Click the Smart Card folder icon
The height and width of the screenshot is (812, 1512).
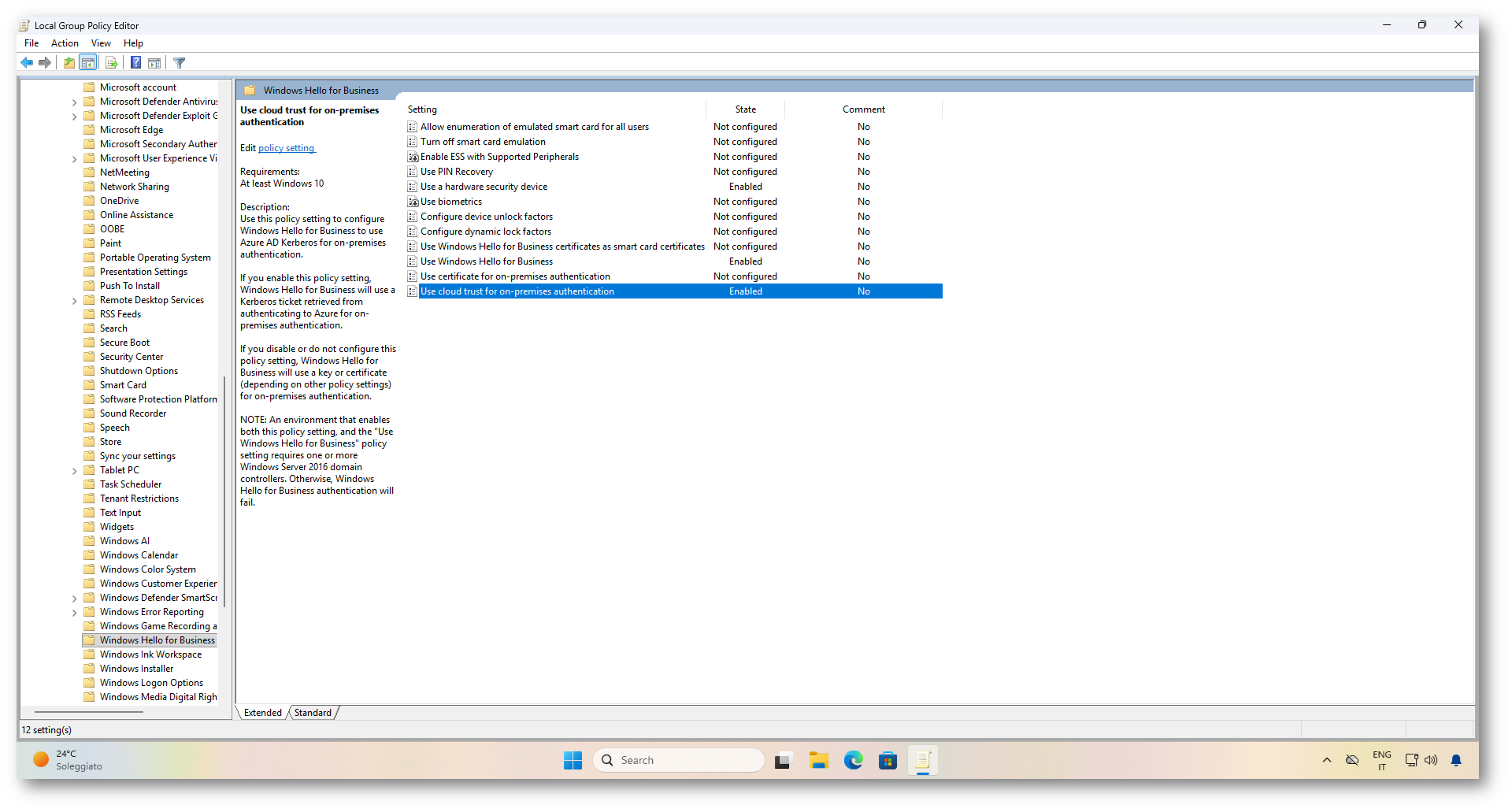89,385
